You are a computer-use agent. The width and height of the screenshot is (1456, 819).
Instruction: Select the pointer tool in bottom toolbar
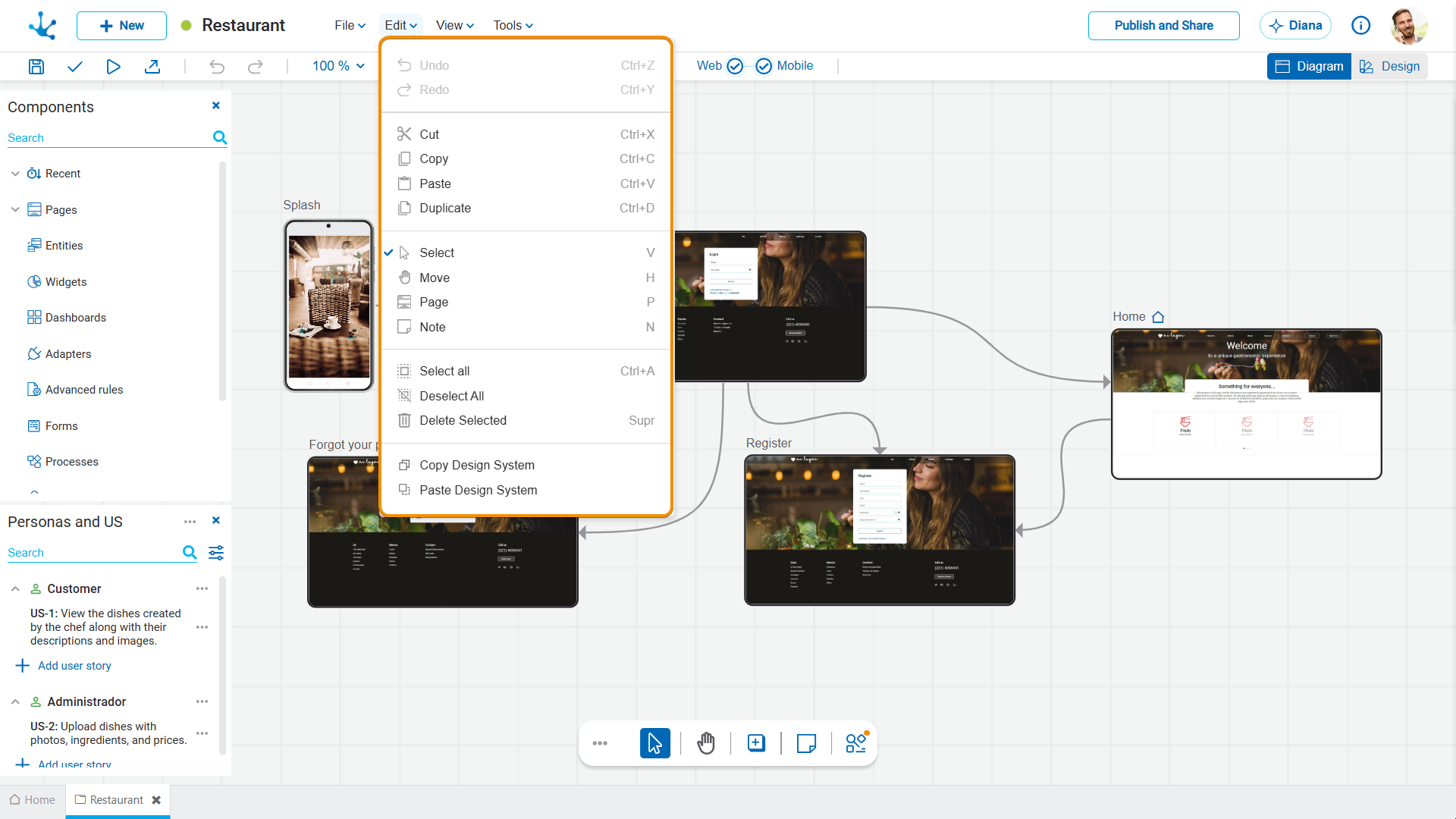(654, 743)
